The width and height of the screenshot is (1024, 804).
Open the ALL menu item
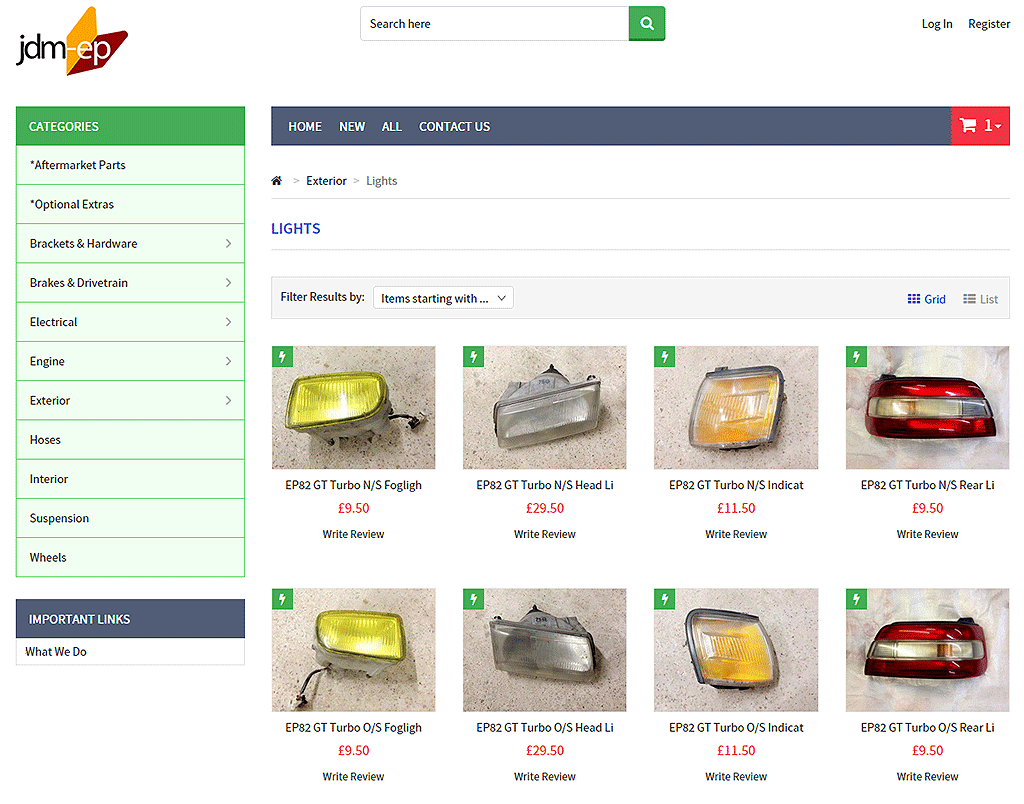[x=392, y=127]
